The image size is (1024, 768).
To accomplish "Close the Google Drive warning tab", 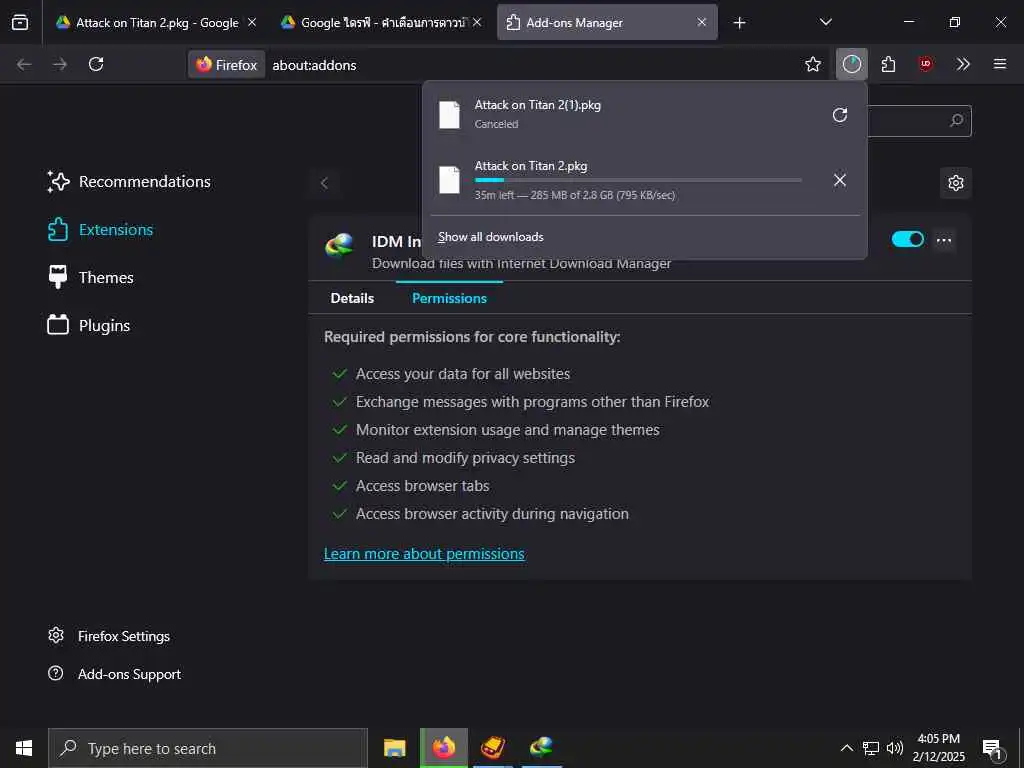I will (x=477, y=22).
